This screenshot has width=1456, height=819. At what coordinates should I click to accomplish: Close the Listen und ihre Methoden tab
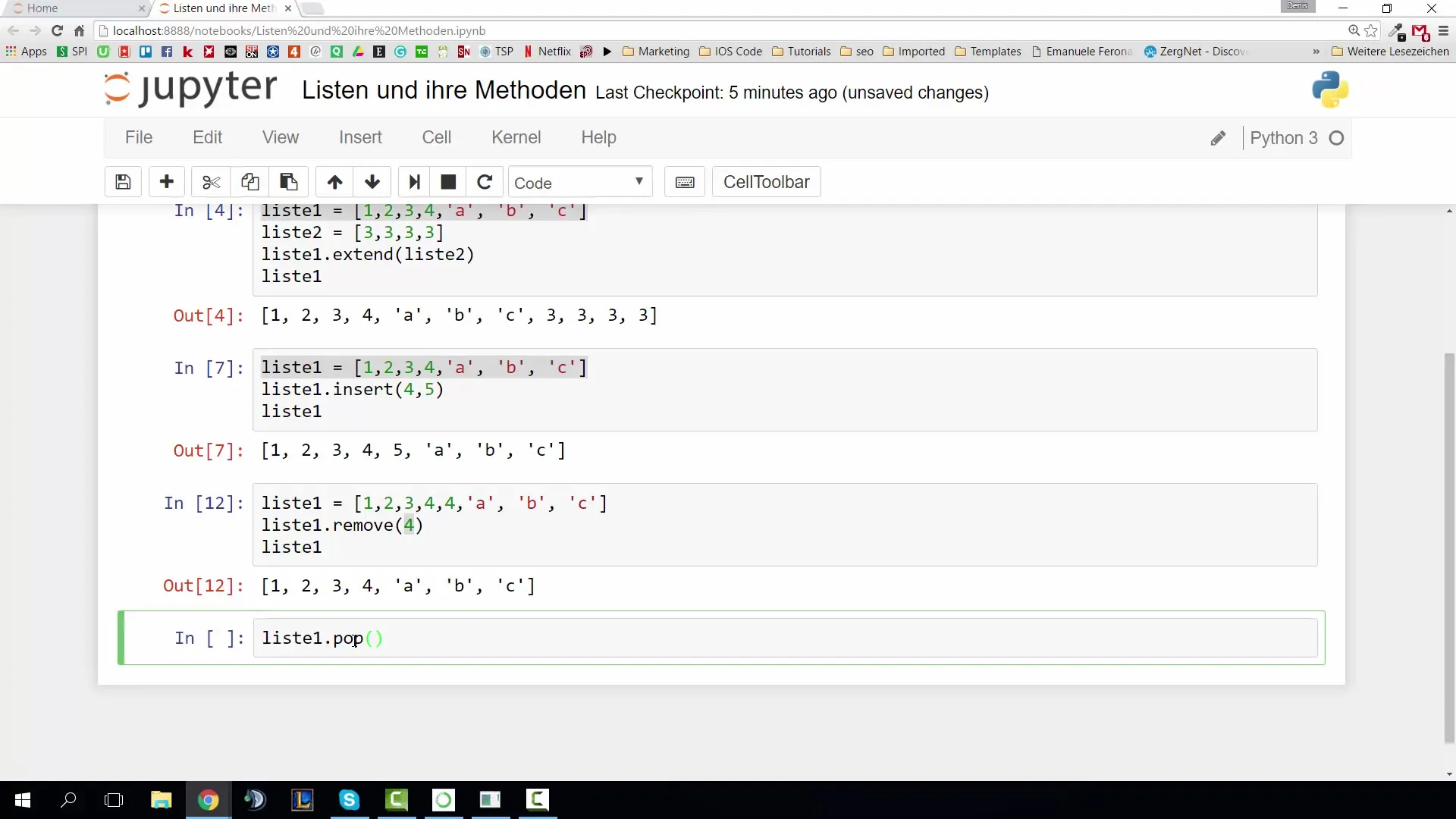(287, 8)
